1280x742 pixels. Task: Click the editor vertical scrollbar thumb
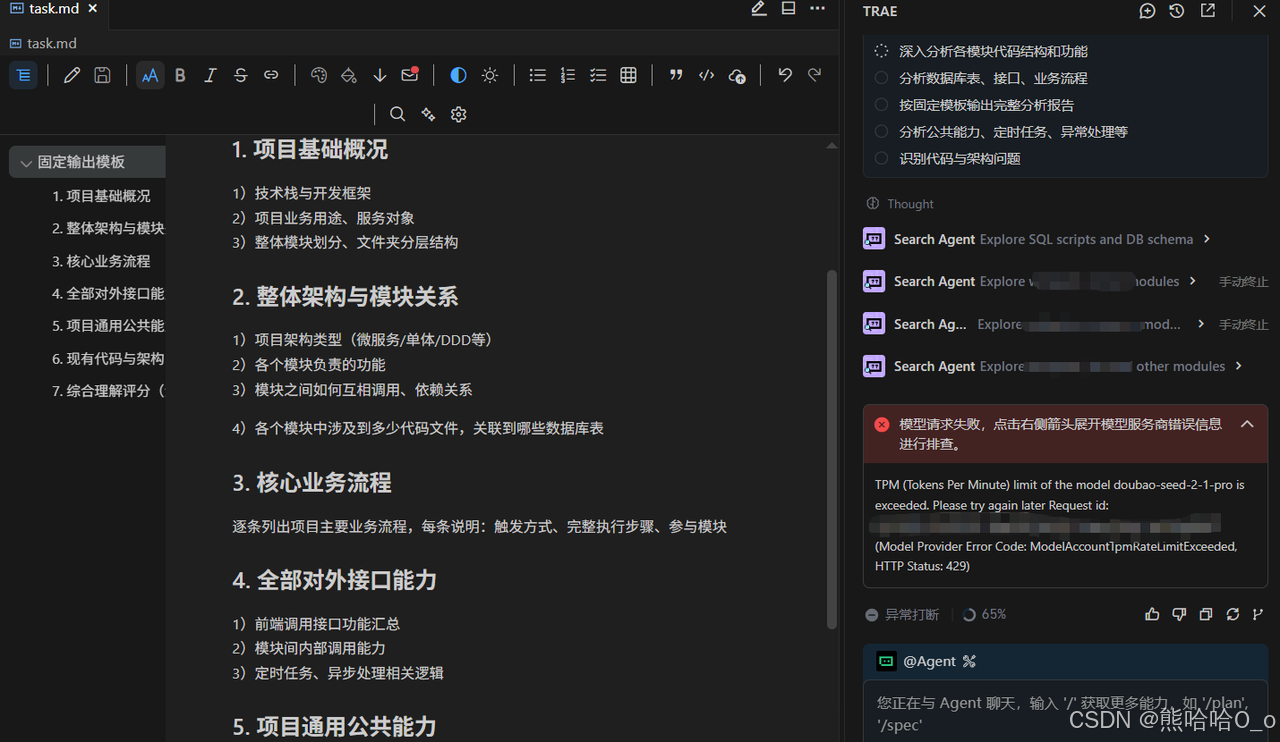point(831,448)
